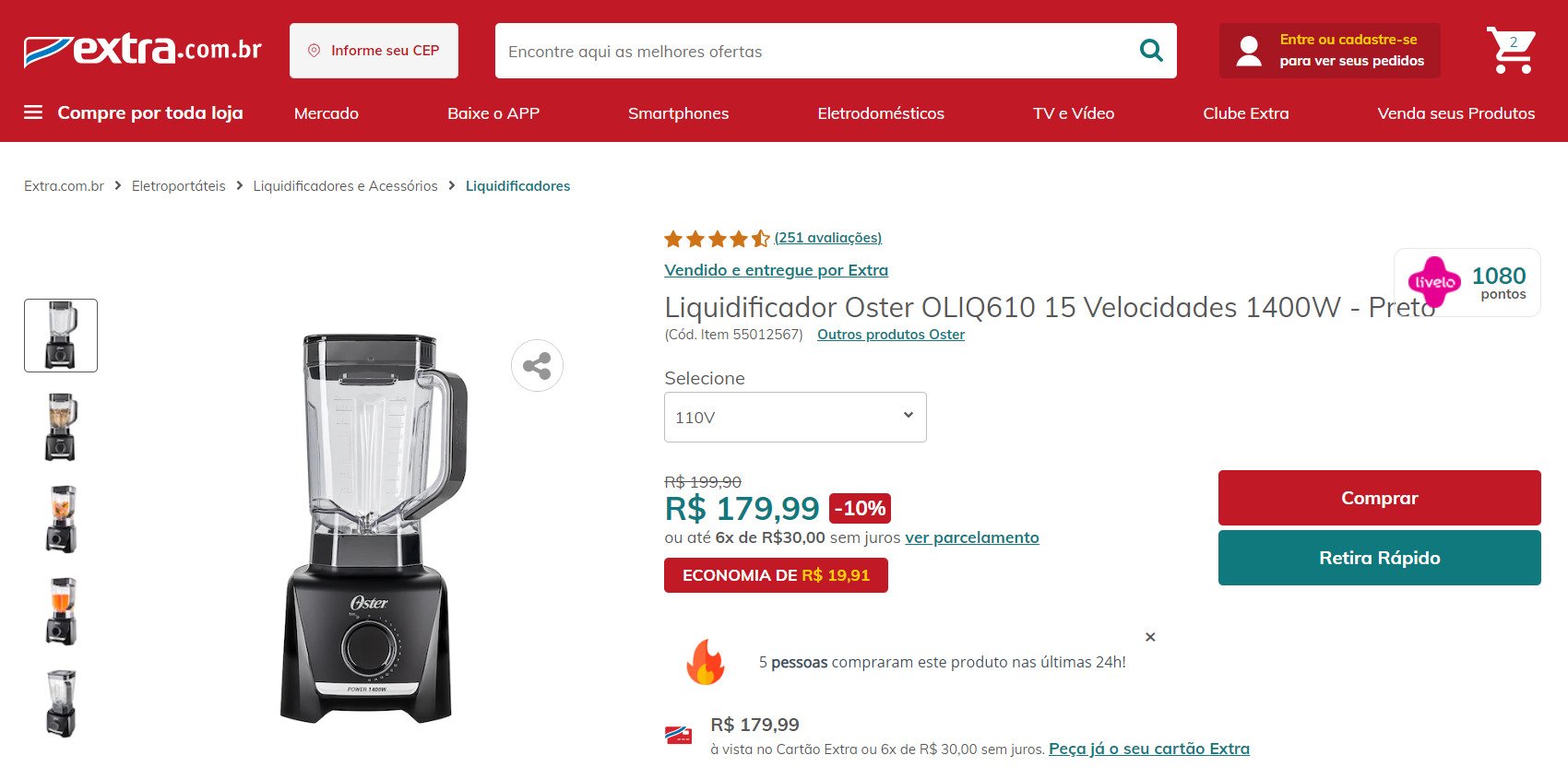Click the Livelo points badge

click(x=1467, y=282)
